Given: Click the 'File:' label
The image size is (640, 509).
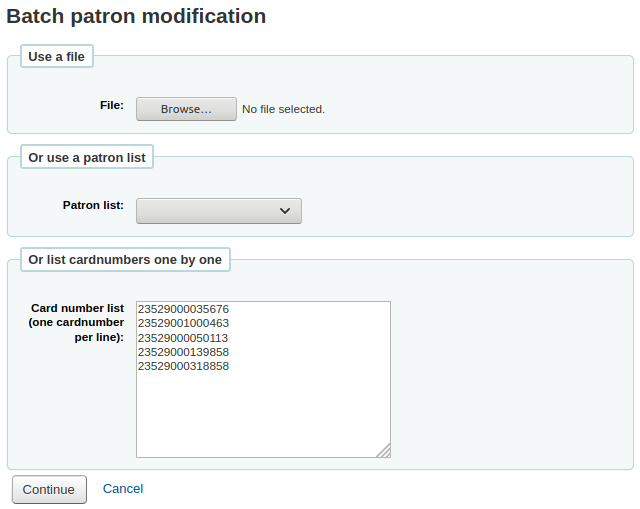Looking at the screenshot, I should [x=112, y=105].
